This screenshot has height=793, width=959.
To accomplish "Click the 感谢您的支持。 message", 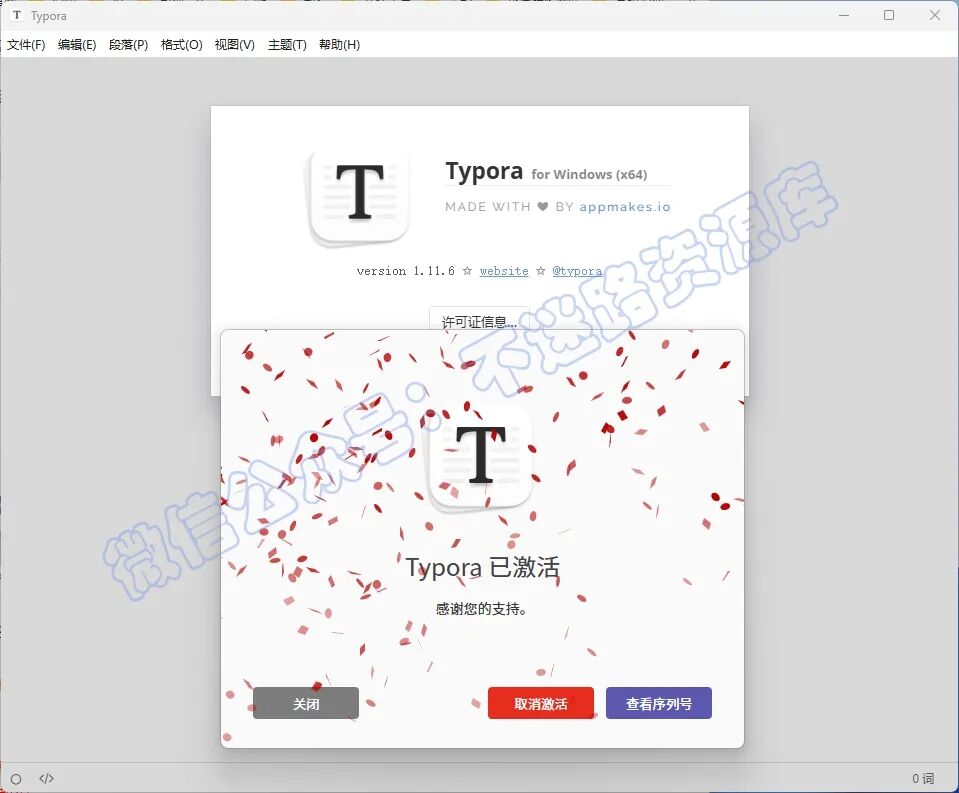I will coord(481,609).
